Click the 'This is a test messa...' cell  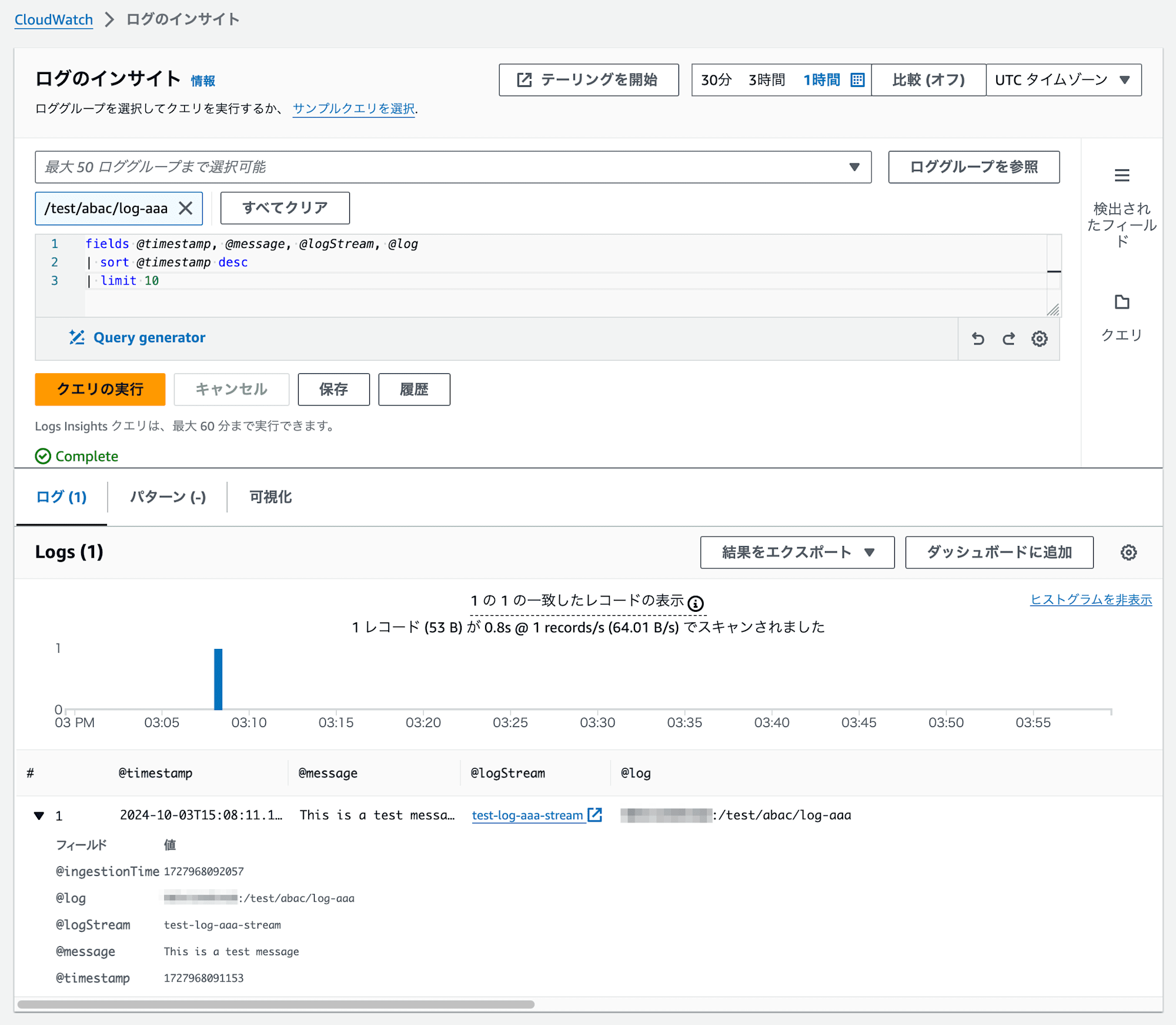[377, 815]
